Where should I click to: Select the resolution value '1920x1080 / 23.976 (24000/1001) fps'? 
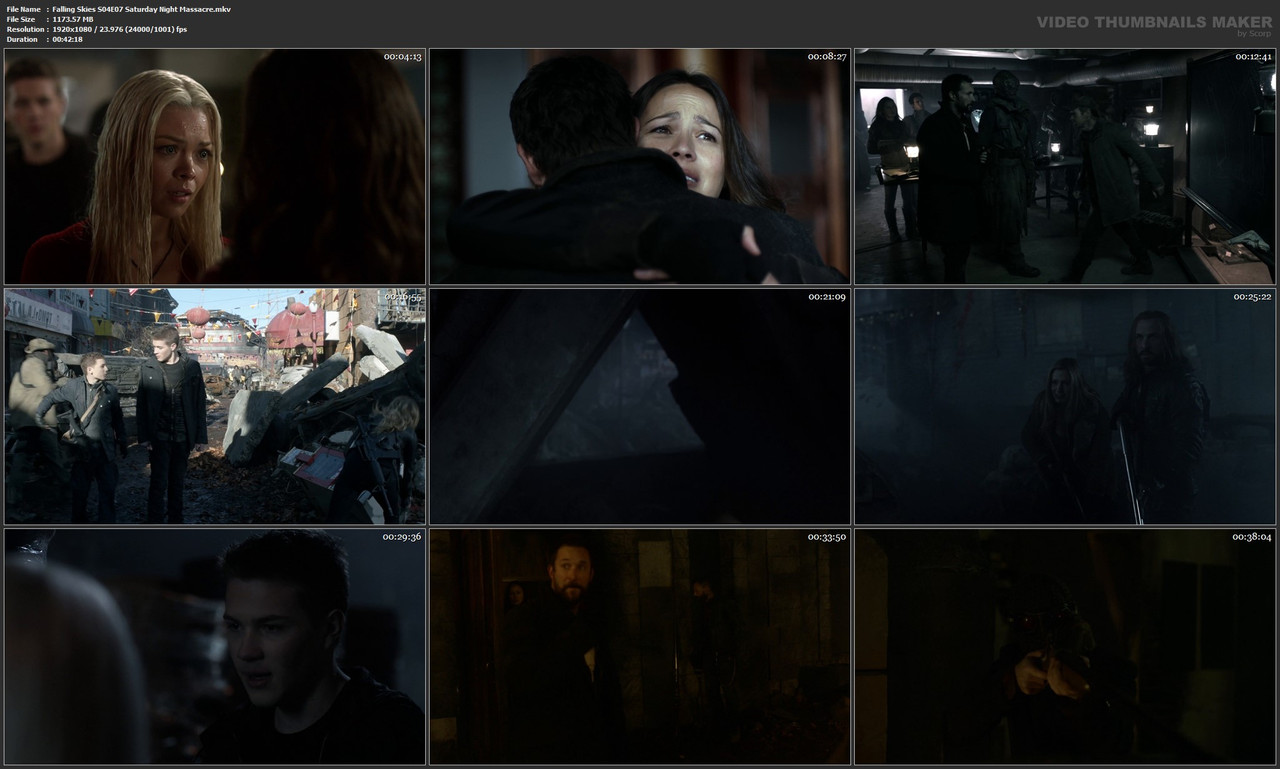click(x=119, y=29)
